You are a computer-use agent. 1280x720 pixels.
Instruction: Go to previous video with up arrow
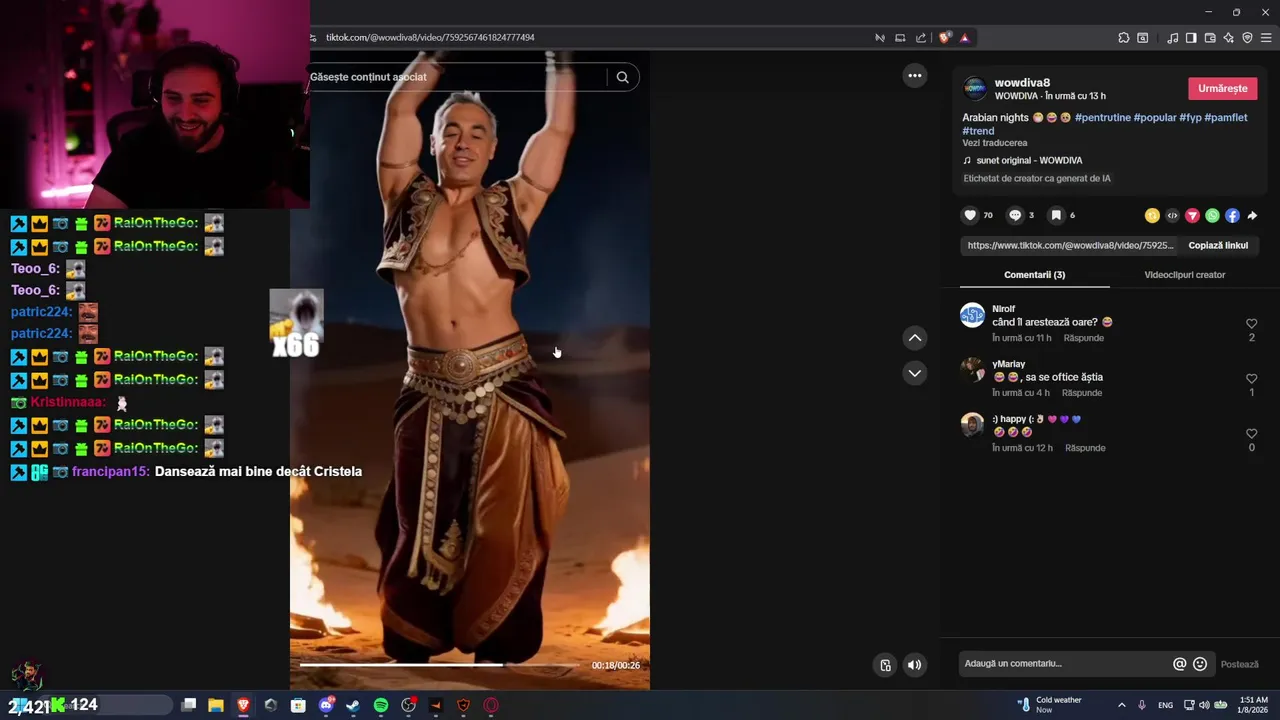click(x=914, y=338)
